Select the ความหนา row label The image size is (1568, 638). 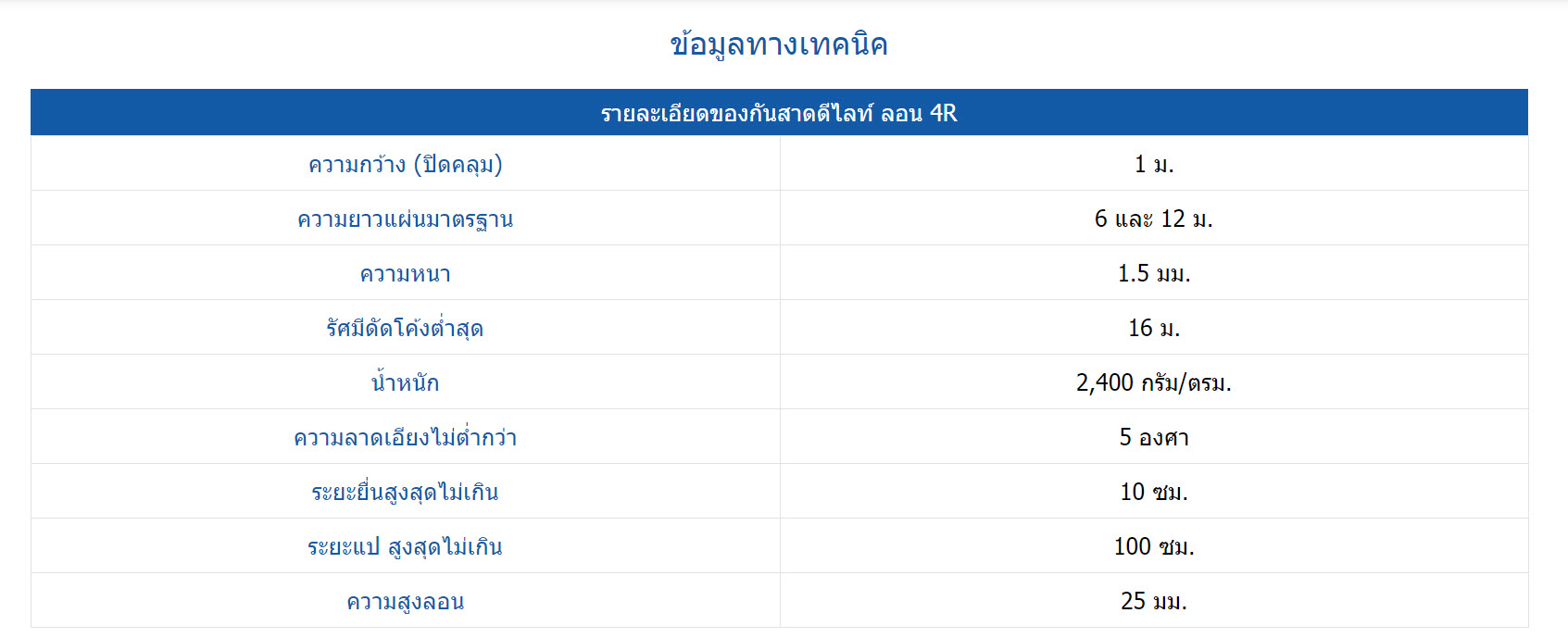tap(405, 274)
